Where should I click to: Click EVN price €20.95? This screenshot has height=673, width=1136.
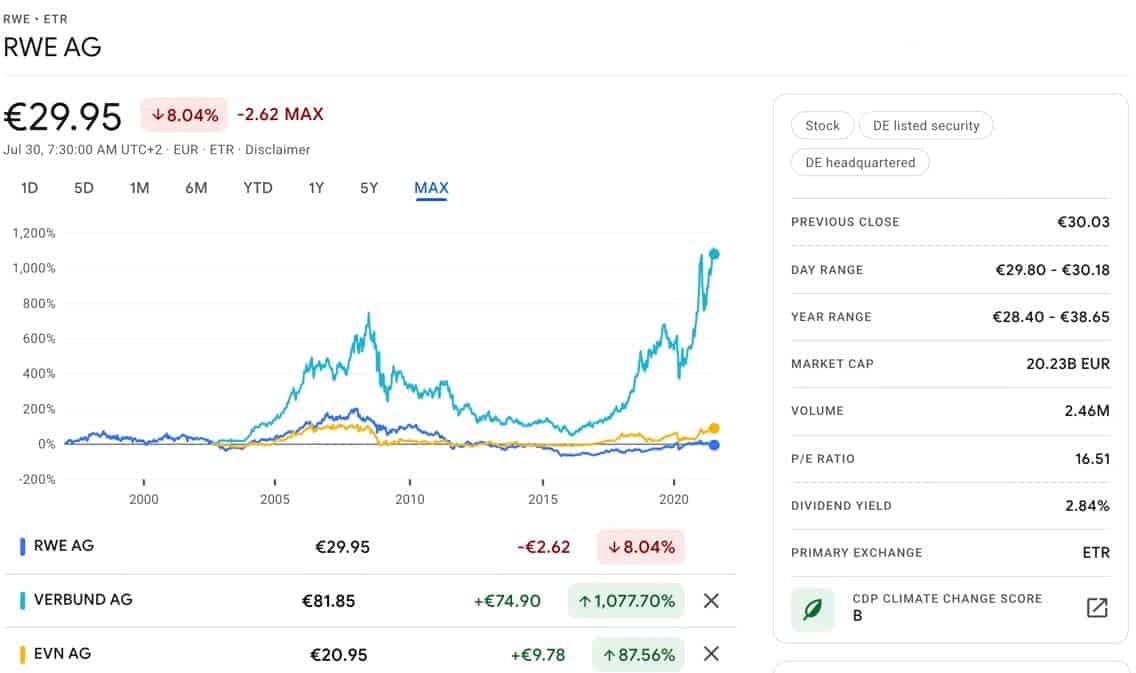tap(338, 655)
